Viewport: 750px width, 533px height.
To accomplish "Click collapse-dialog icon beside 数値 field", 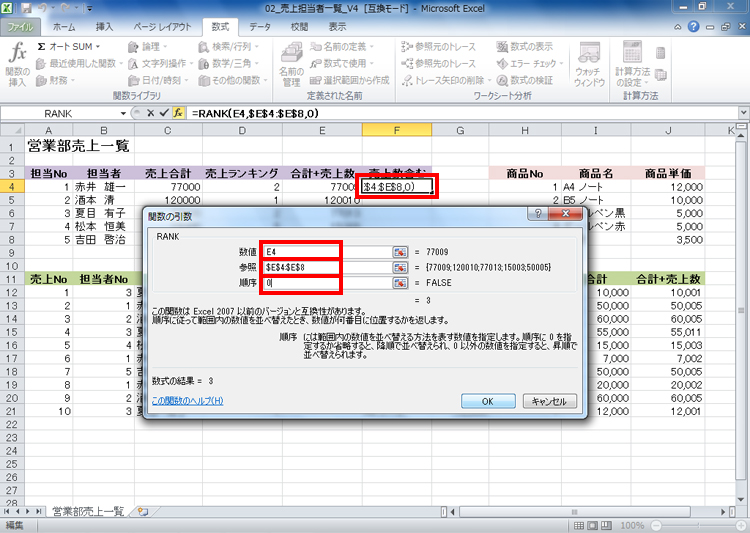I will [400, 252].
